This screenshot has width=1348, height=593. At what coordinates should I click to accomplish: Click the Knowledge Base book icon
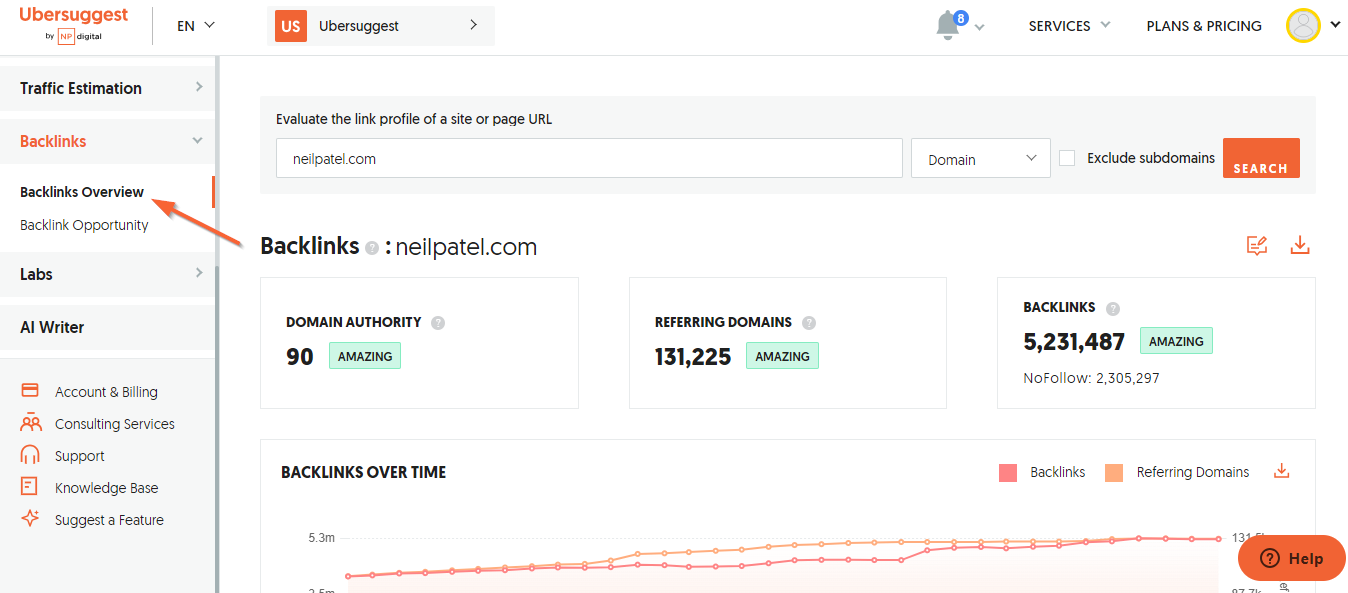[x=30, y=487]
